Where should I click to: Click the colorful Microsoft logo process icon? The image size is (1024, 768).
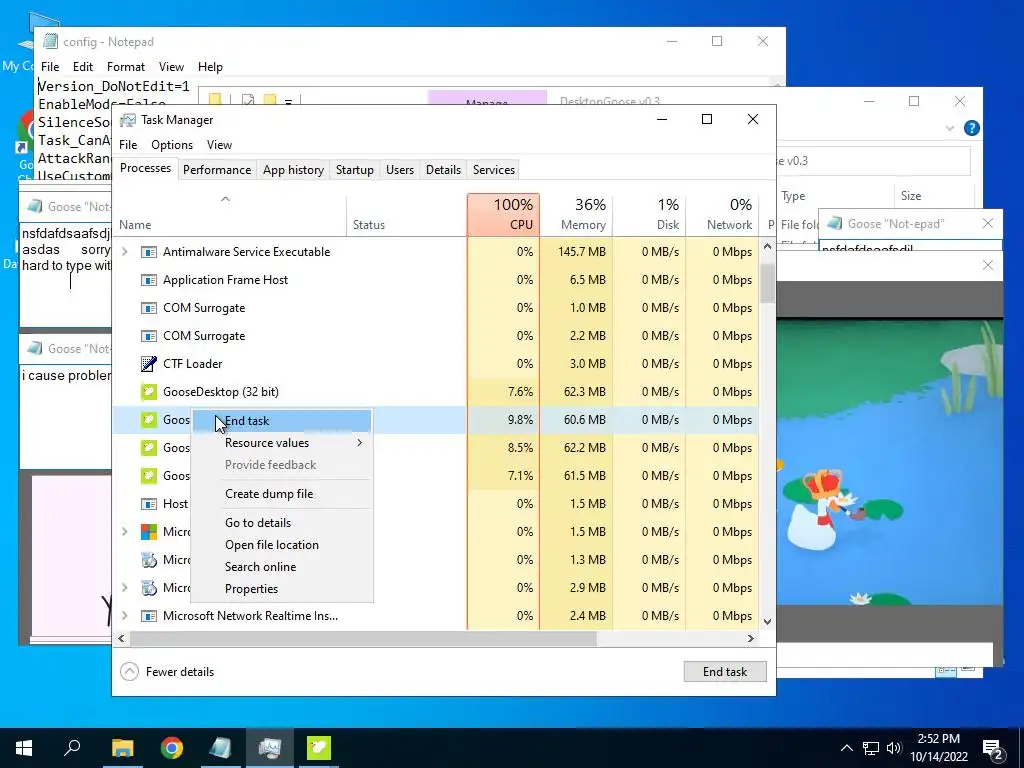[x=149, y=532]
